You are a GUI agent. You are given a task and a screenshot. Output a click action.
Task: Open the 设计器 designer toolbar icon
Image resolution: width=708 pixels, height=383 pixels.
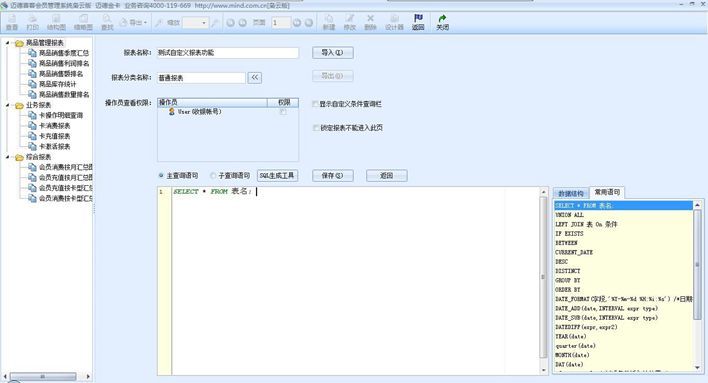click(x=394, y=19)
